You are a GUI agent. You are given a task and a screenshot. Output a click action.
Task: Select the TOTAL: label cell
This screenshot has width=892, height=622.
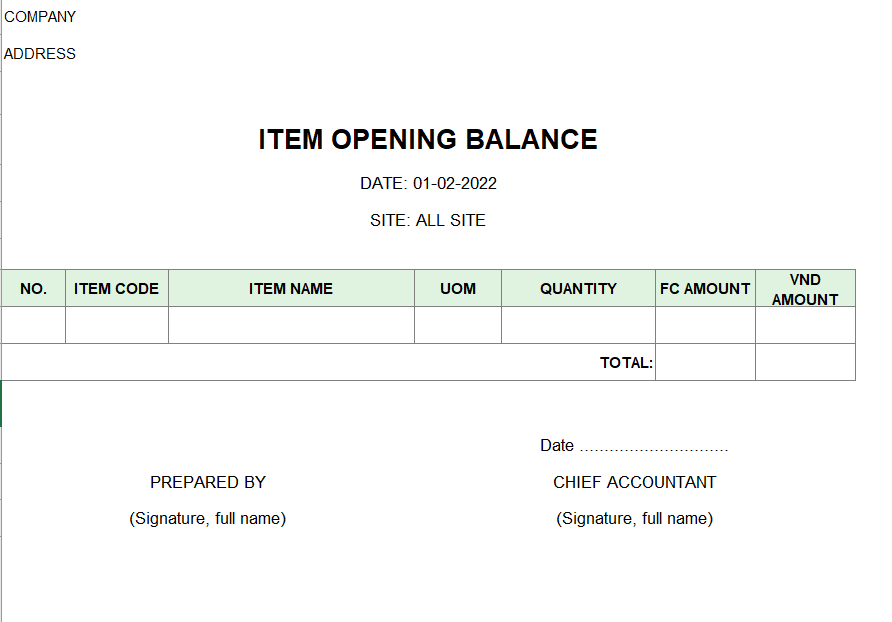(x=626, y=363)
